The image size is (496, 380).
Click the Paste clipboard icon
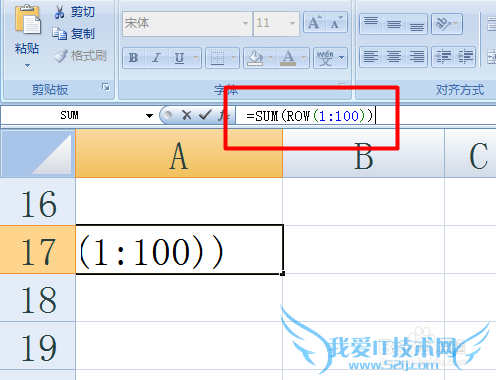pyautogui.click(x=27, y=20)
